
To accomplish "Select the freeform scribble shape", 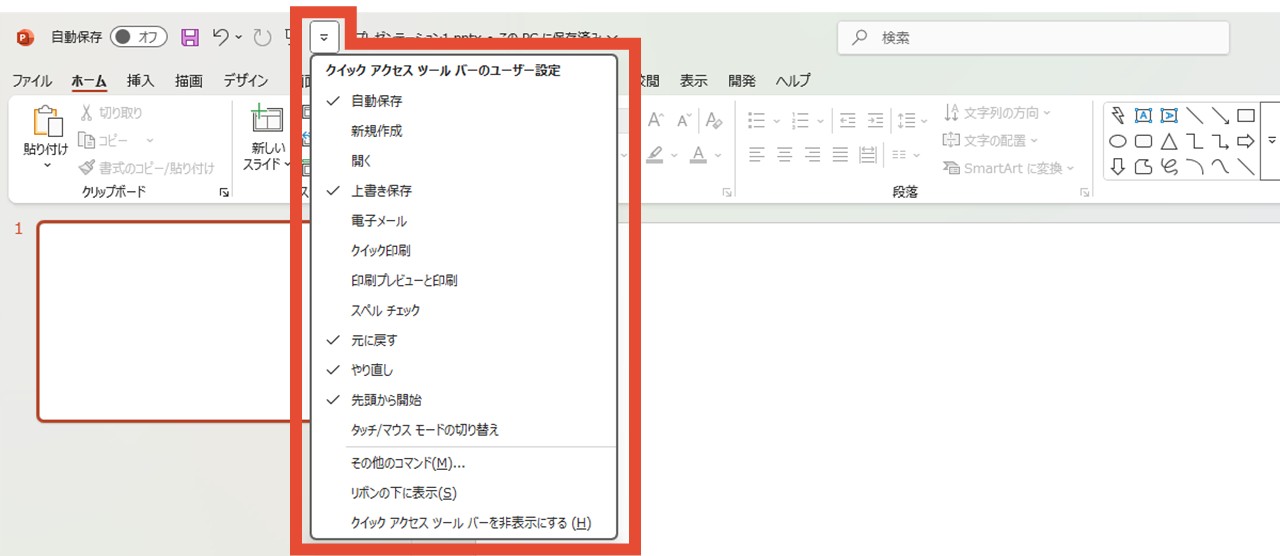I will pos(1168,167).
